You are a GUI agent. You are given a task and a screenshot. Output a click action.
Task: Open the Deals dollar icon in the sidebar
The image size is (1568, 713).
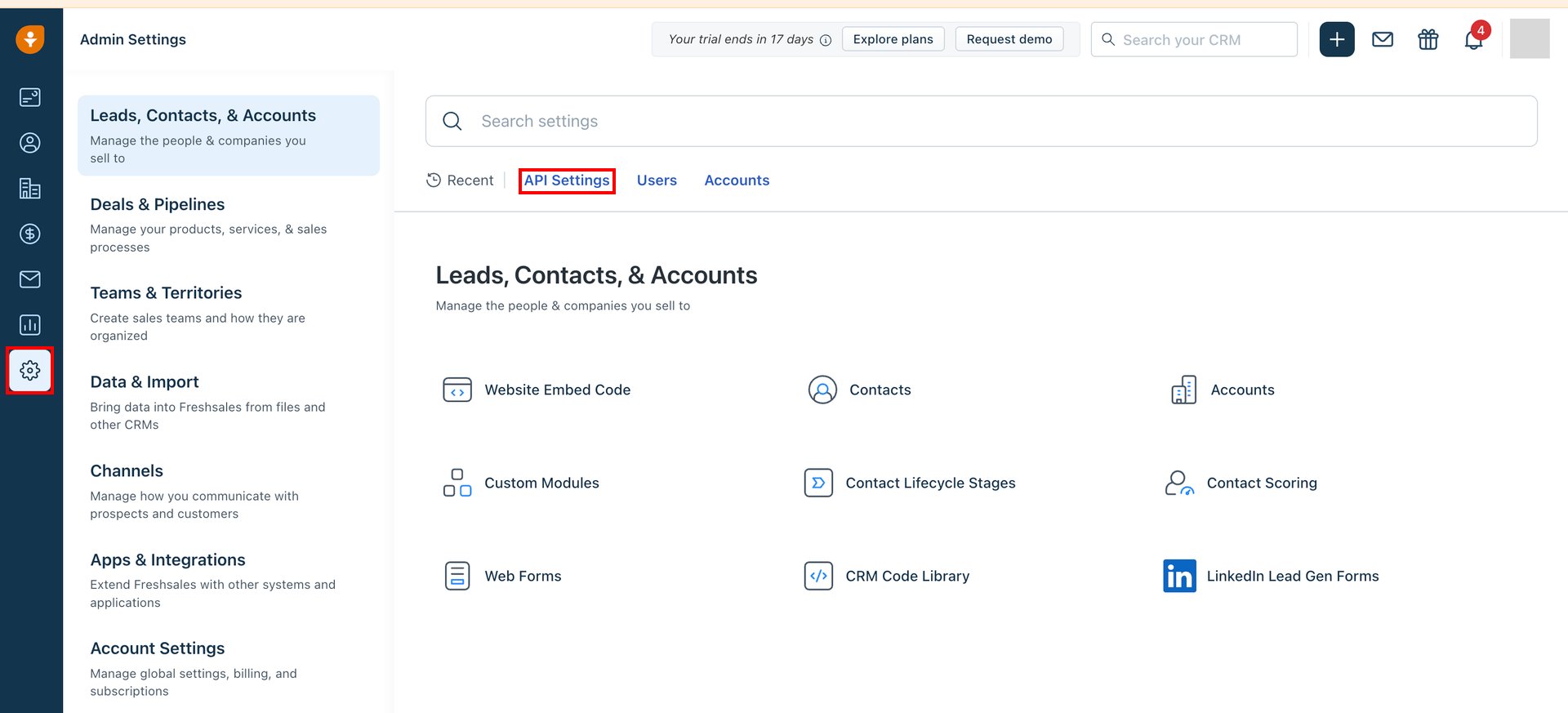pos(30,234)
